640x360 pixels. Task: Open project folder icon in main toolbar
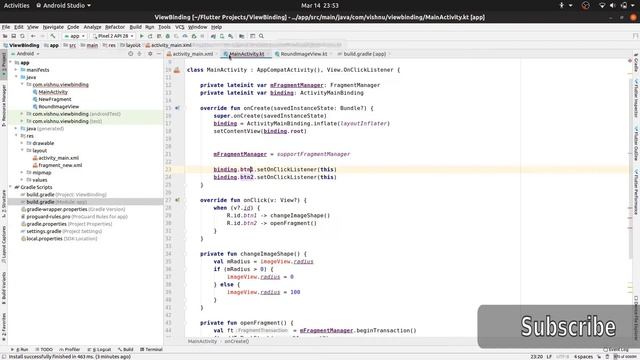tap(5, 36)
